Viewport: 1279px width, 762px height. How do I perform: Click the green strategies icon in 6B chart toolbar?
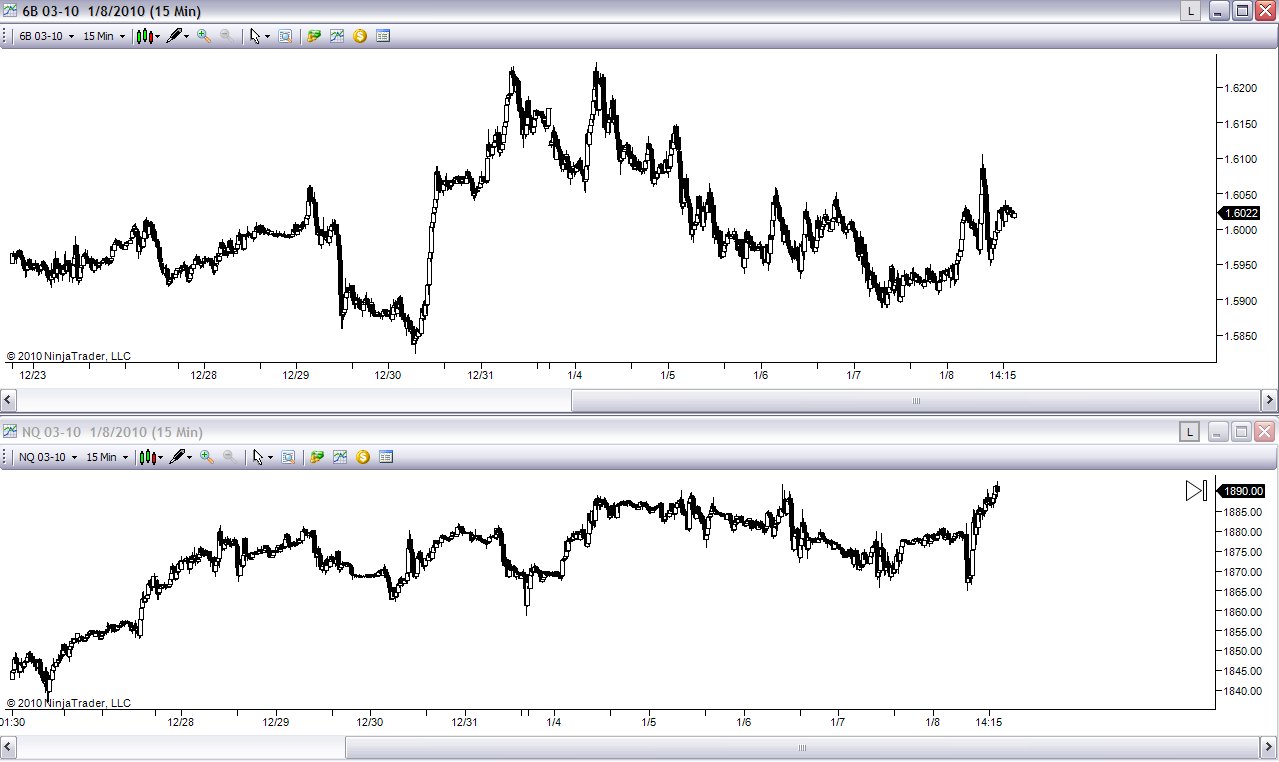coord(314,36)
